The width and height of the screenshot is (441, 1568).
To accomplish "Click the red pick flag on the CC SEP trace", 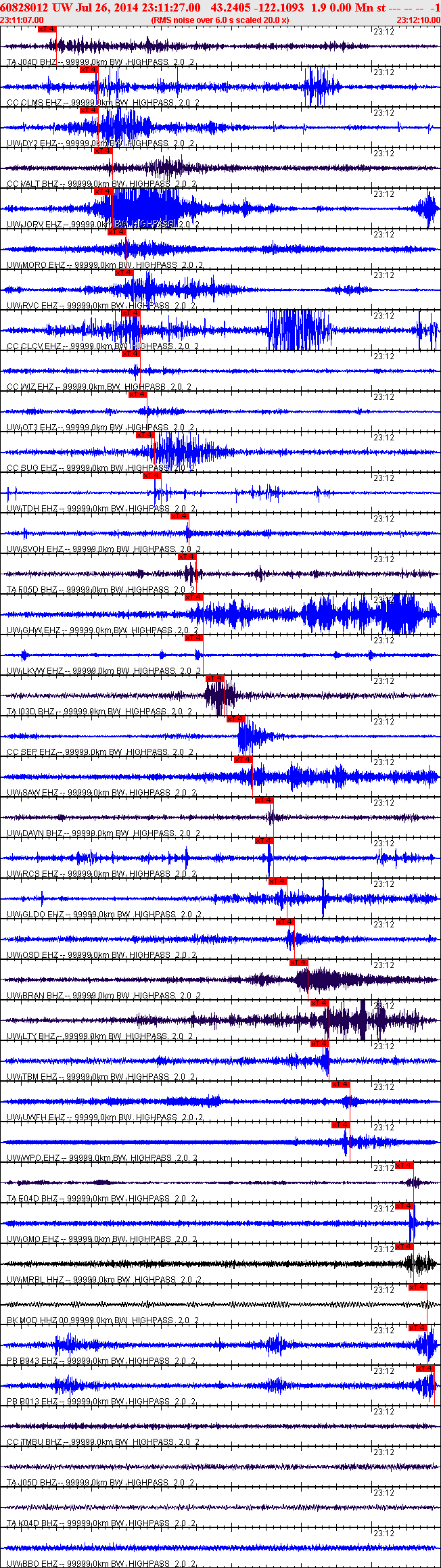I will pos(236,719).
